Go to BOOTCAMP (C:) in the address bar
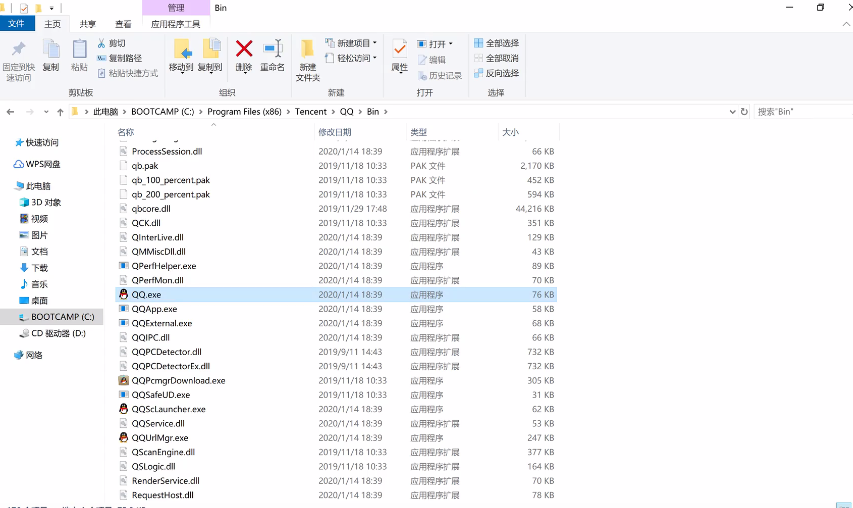 click(163, 111)
